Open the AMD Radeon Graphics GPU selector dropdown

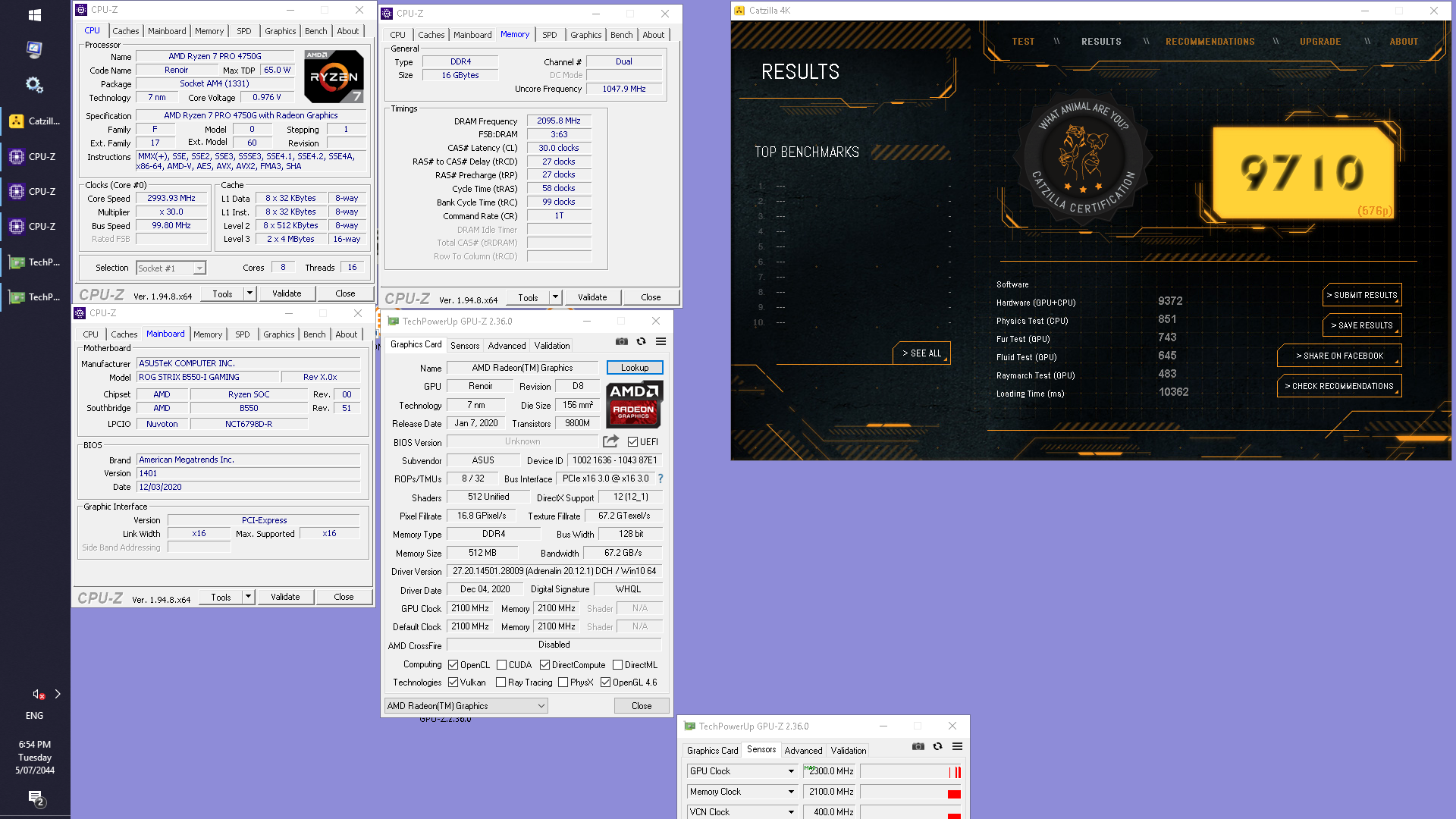tap(466, 705)
